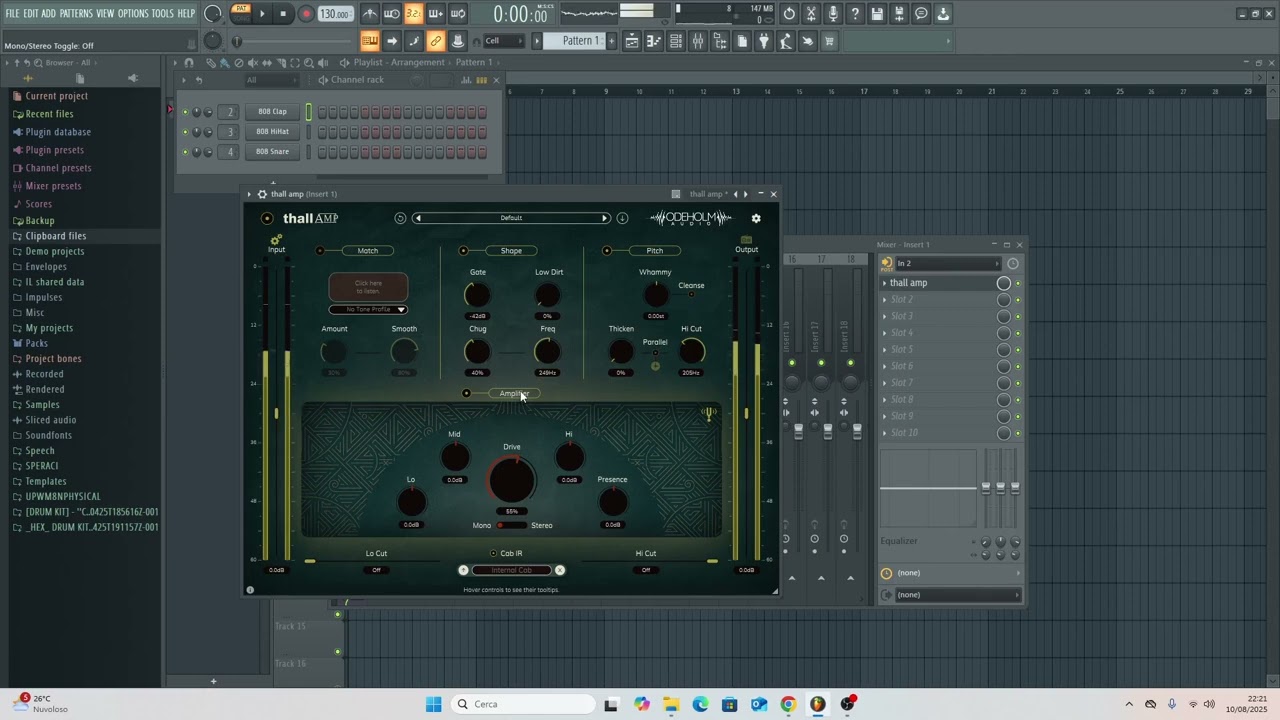Click the tuner fork icon in amplifier panel
Image resolution: width=1280 pixels, height=720 pixels.
[708, 414]
